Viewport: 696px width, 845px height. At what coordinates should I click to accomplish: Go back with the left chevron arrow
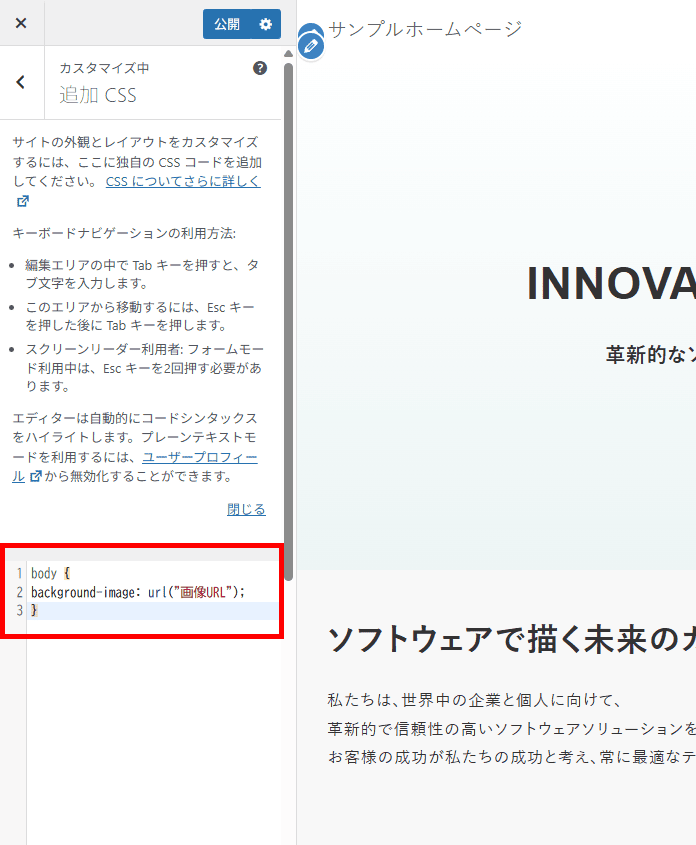tap(21, 82)
